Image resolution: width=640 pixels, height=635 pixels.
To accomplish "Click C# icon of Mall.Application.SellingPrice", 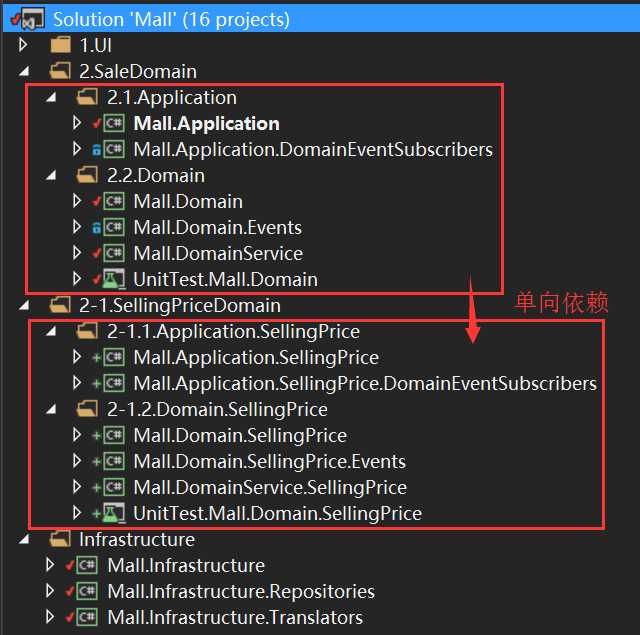I will (114, 357).
